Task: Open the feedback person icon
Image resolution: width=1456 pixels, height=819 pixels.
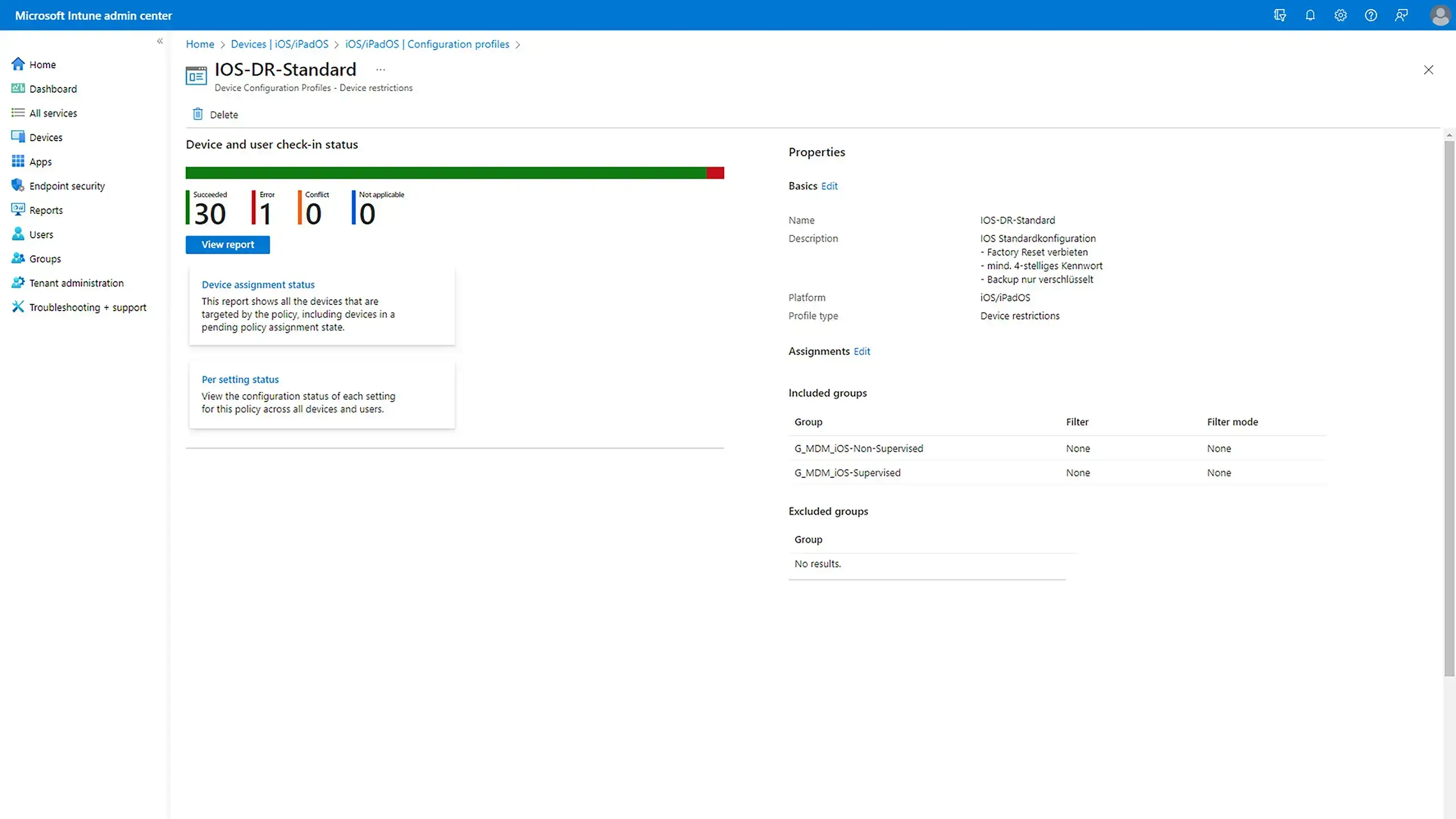Action: point(1401,15)
